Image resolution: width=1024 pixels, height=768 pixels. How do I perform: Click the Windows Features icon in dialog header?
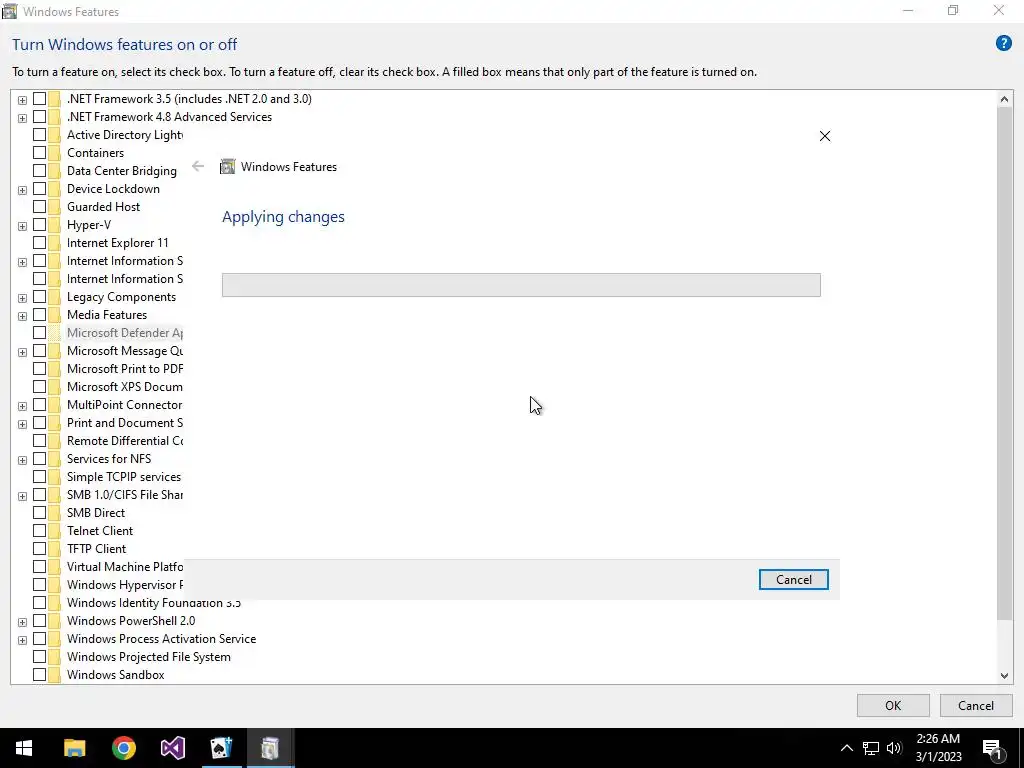coord(227,167)
